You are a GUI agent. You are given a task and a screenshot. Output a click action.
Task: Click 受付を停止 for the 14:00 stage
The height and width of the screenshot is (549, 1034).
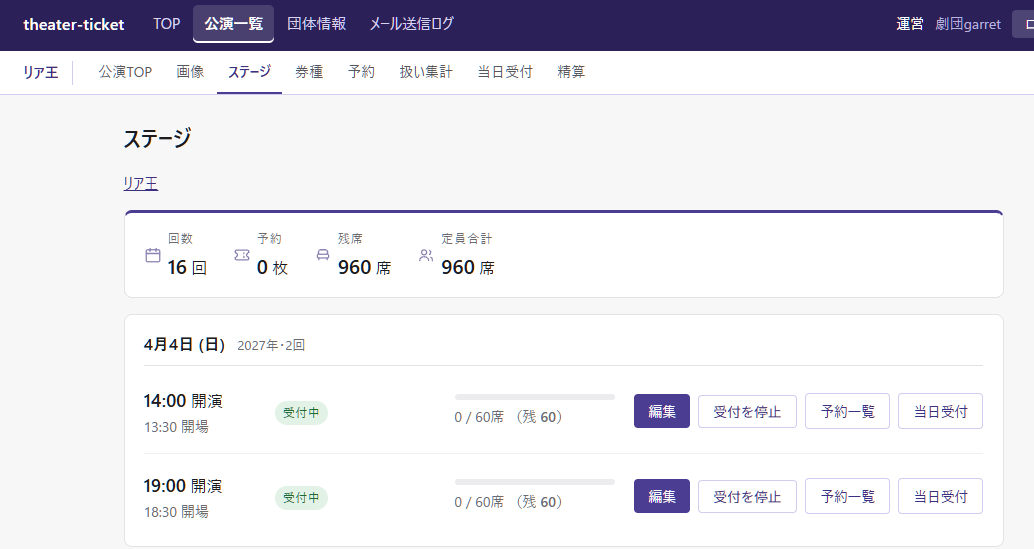pyautogui.click(x=747, y=411)
